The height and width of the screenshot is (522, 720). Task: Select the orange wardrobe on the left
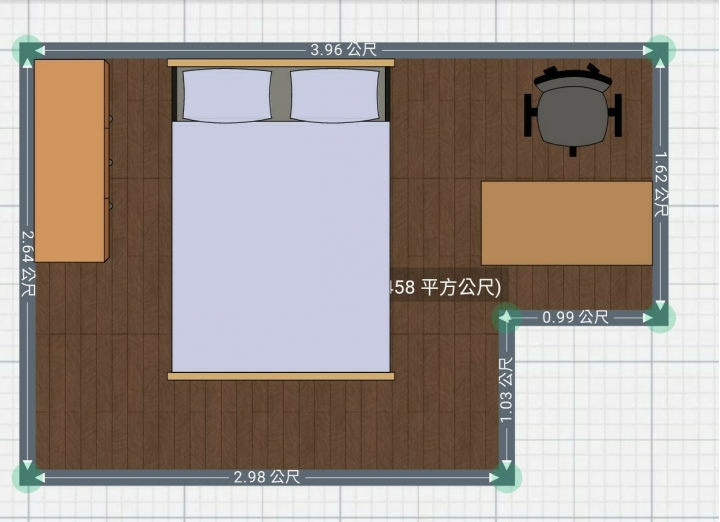[72, 161]
